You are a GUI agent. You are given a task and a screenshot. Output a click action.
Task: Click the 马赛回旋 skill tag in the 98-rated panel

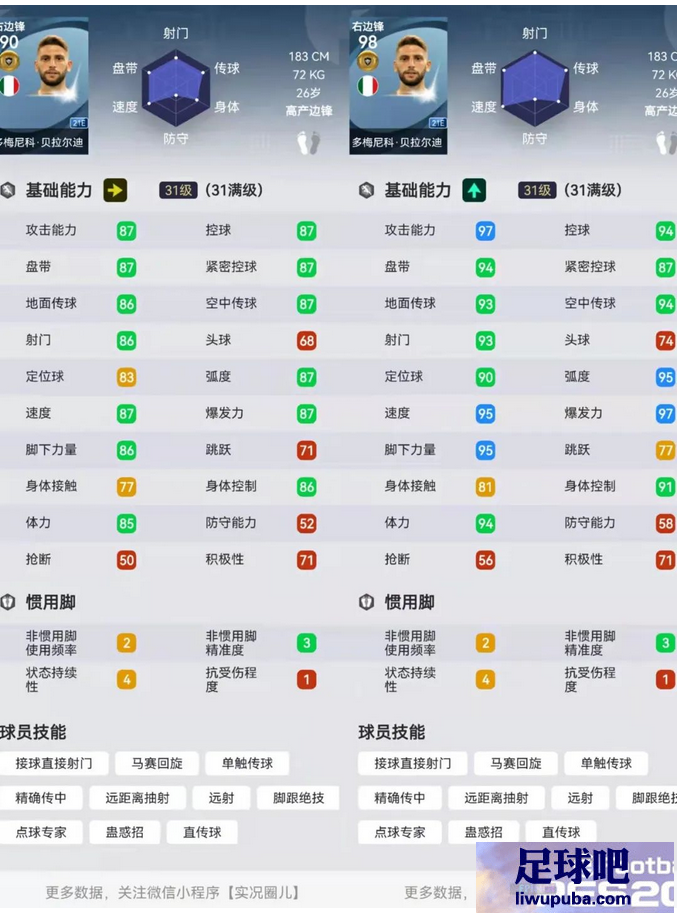(516, 763)
